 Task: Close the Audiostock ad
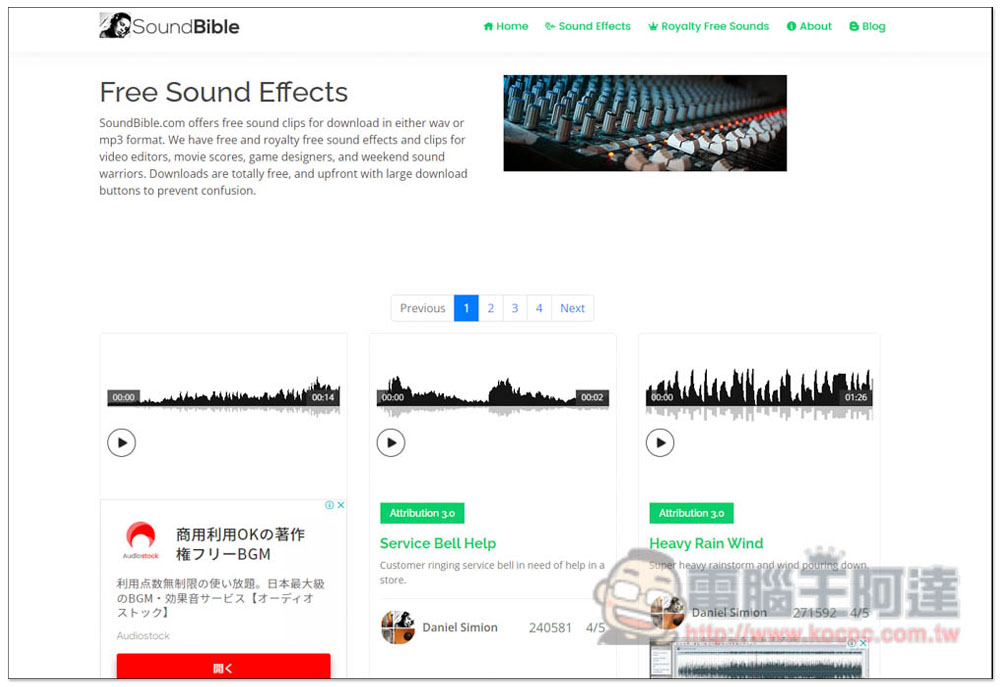click(341, 505)
